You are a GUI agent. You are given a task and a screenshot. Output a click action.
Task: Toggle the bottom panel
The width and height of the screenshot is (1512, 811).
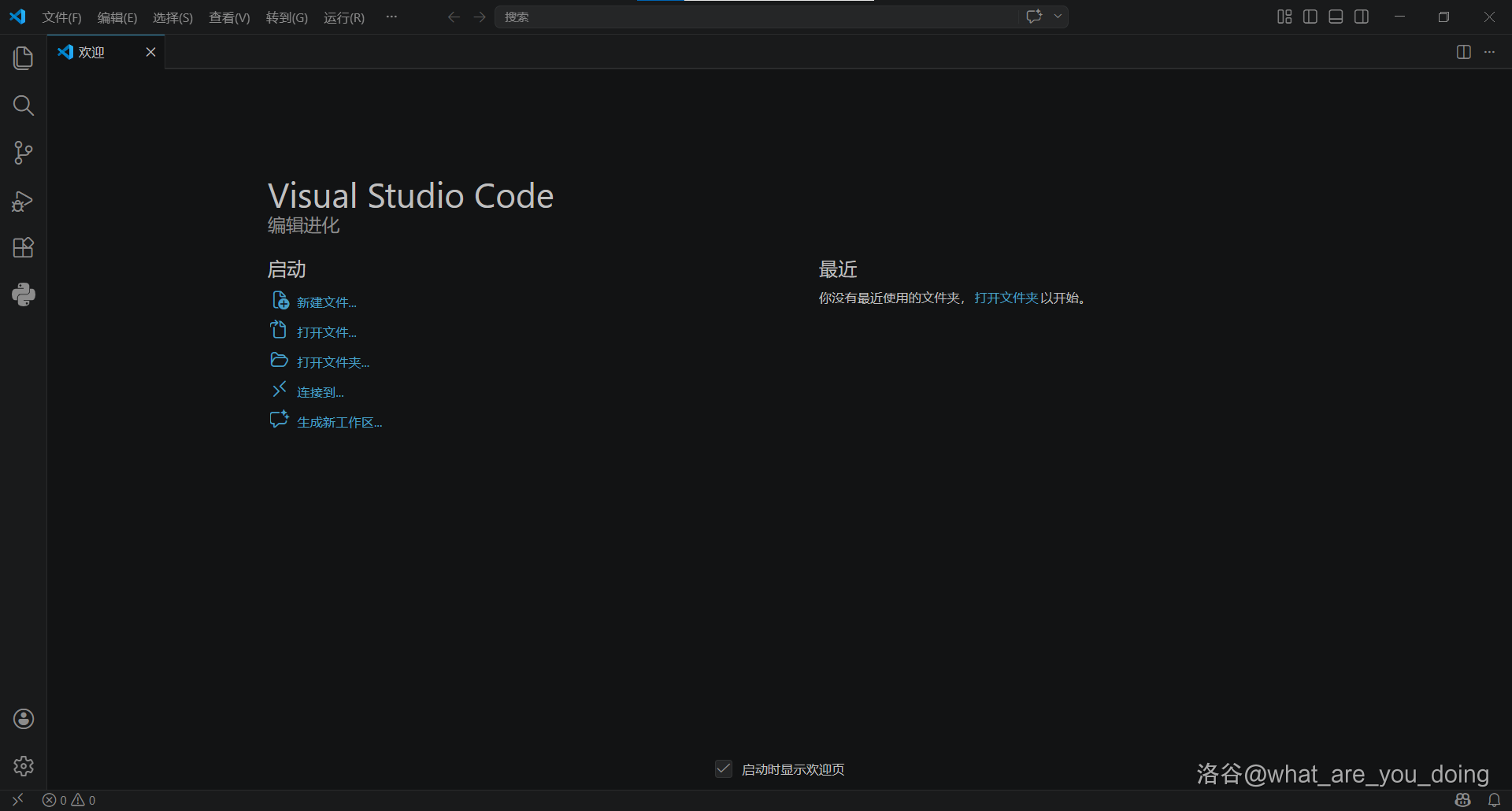(1336, 17)
